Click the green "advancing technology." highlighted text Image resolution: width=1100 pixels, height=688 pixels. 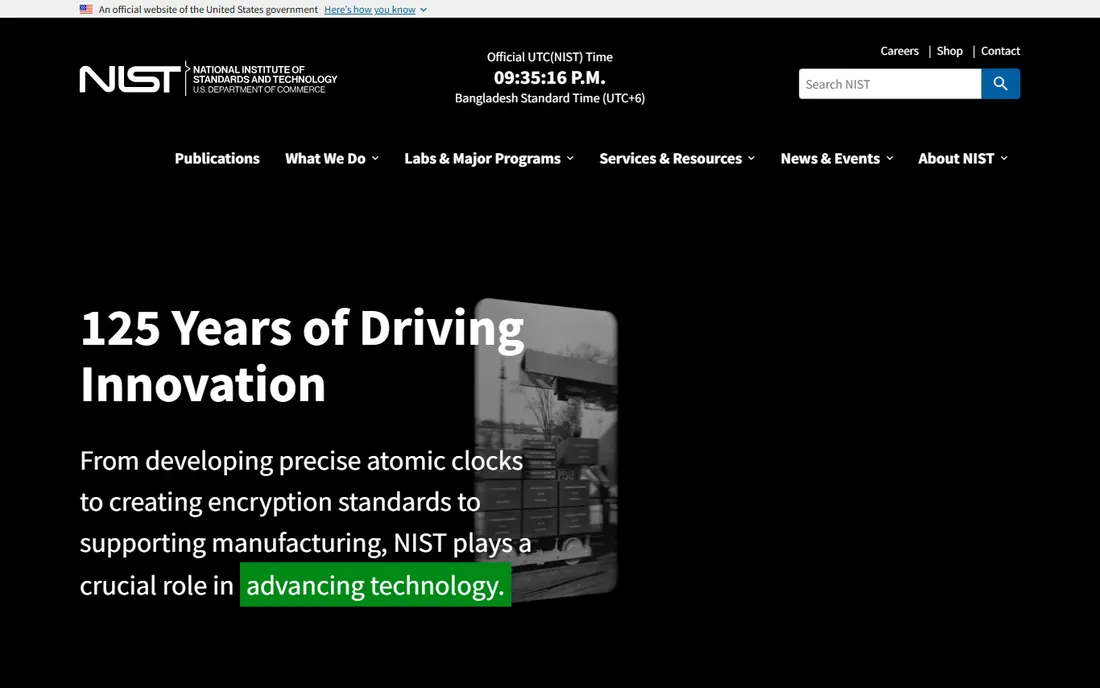375,585
